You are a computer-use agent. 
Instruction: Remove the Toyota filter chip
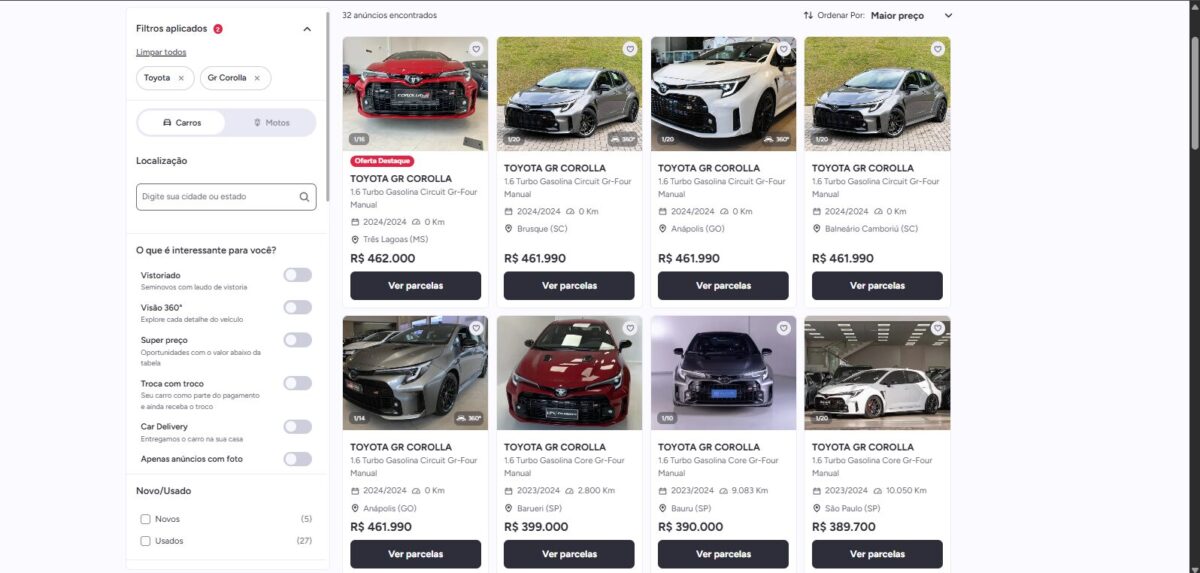[x=181, y=78]
